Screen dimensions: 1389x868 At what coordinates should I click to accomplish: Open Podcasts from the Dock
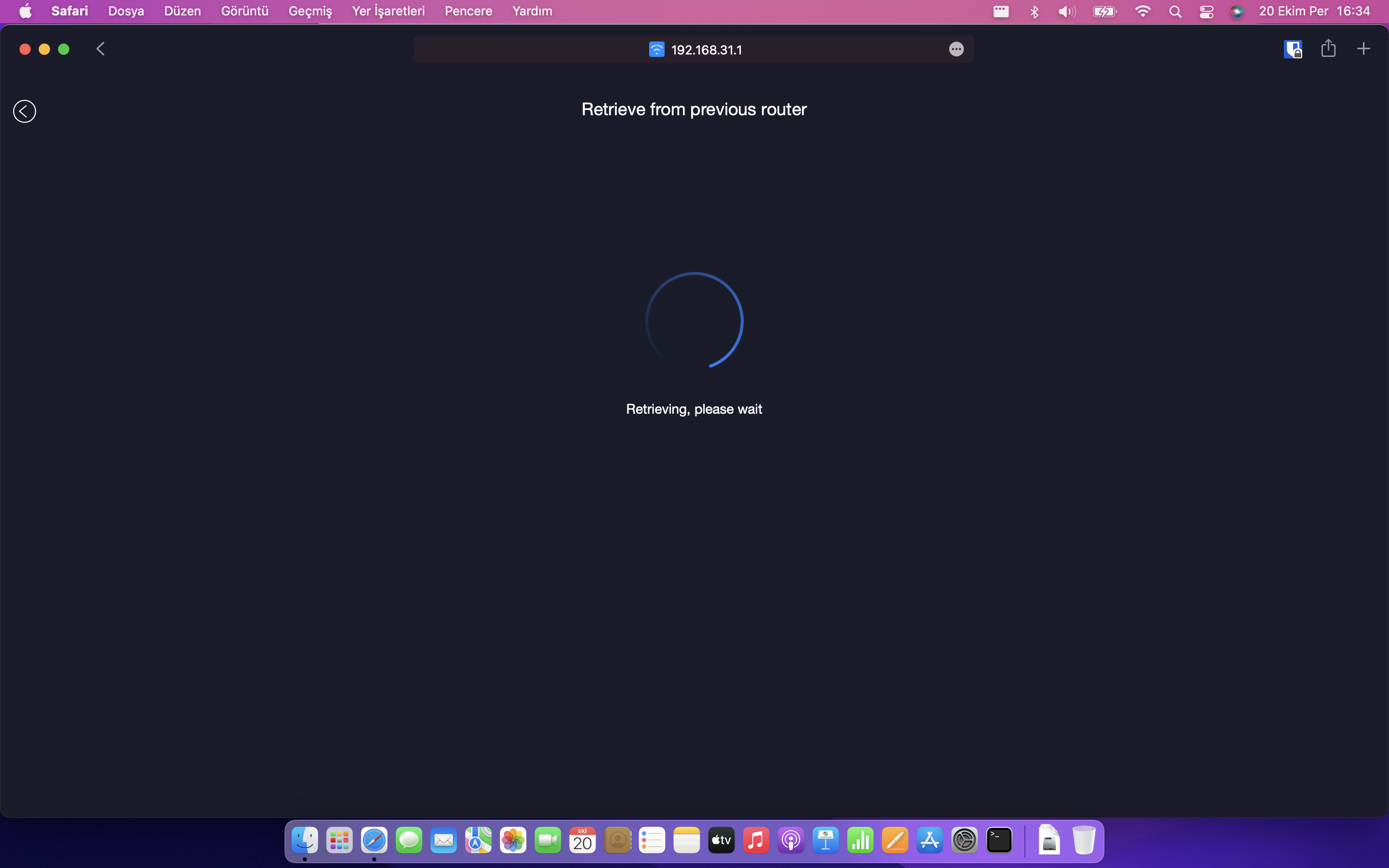791,841
